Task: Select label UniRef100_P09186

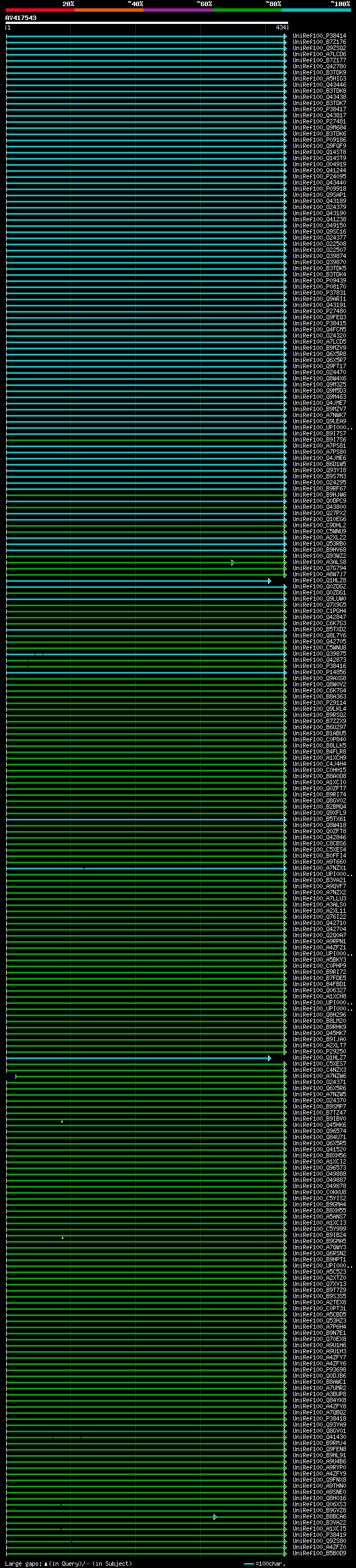Action: tap(319, 140)
